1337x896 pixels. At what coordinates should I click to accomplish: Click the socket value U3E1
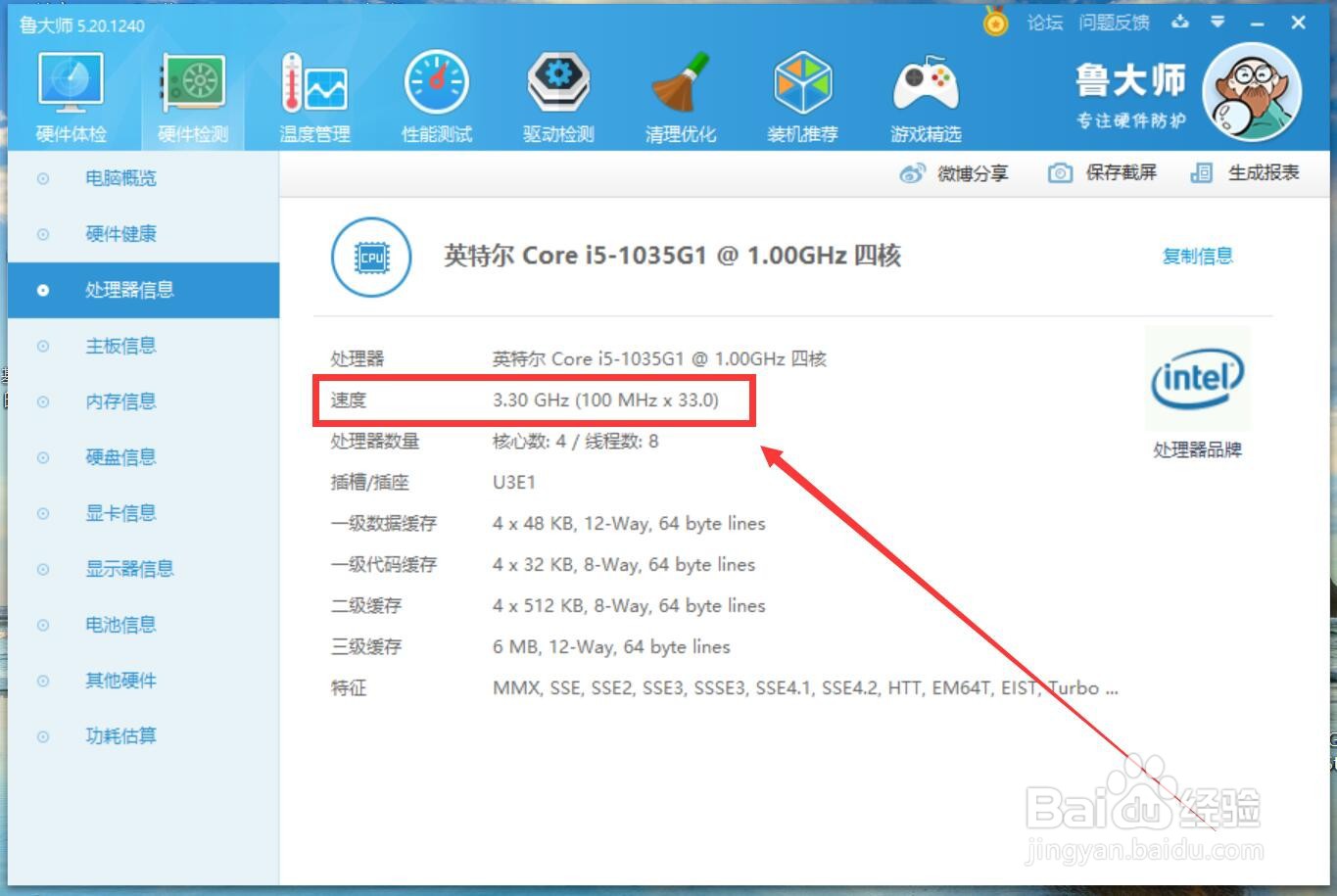[513, 482]
